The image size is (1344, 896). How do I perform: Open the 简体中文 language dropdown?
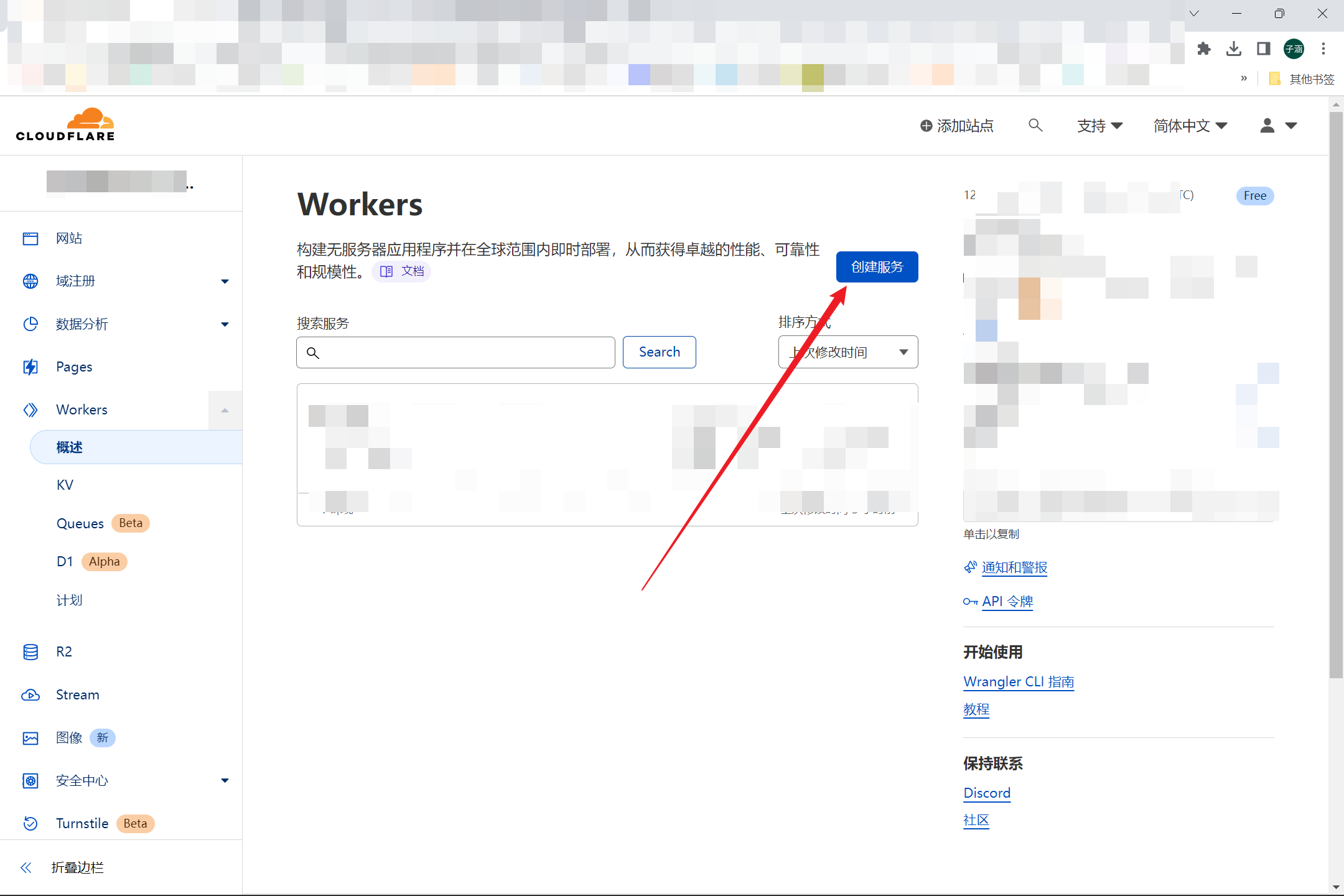click(1190, 126)
